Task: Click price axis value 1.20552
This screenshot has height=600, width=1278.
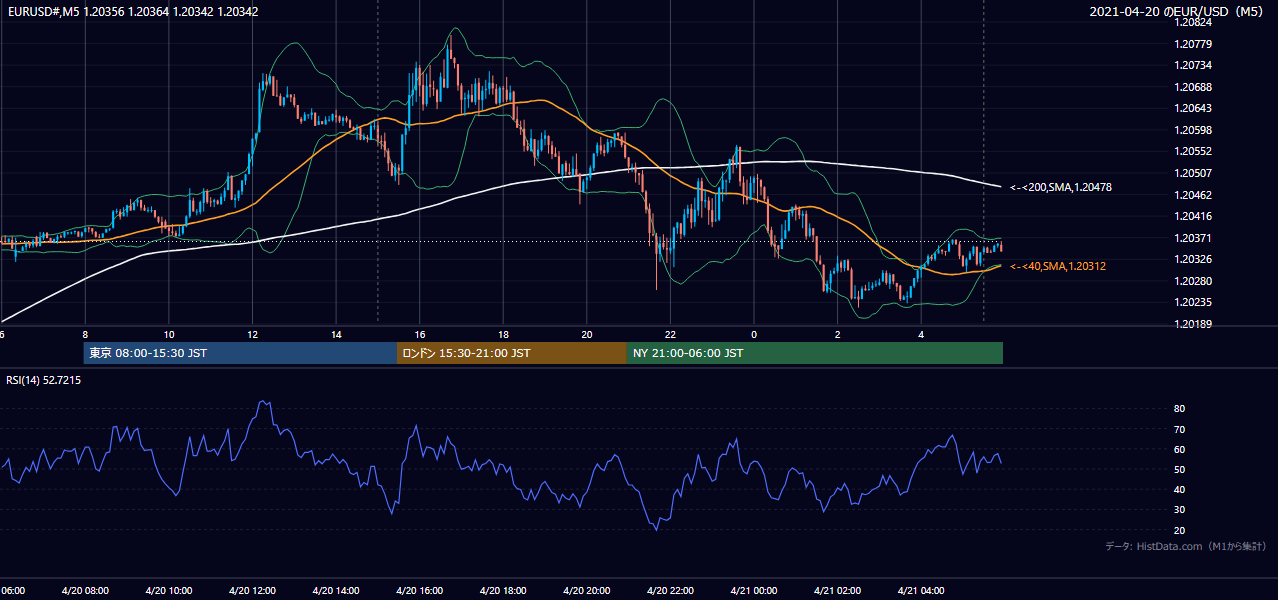Action: (x=1194, y=151)
